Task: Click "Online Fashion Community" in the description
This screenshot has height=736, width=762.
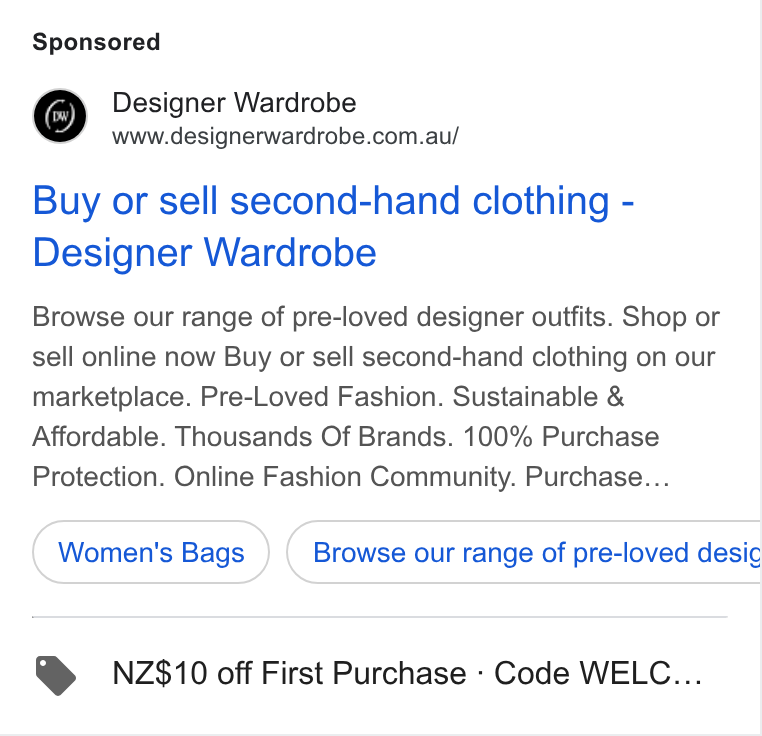Action: click(x=345, y=476)
